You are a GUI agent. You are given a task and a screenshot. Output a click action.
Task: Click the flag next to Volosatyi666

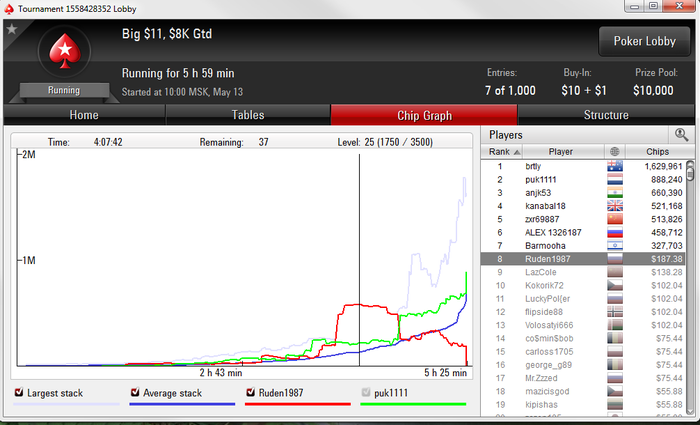pos(615,325)
